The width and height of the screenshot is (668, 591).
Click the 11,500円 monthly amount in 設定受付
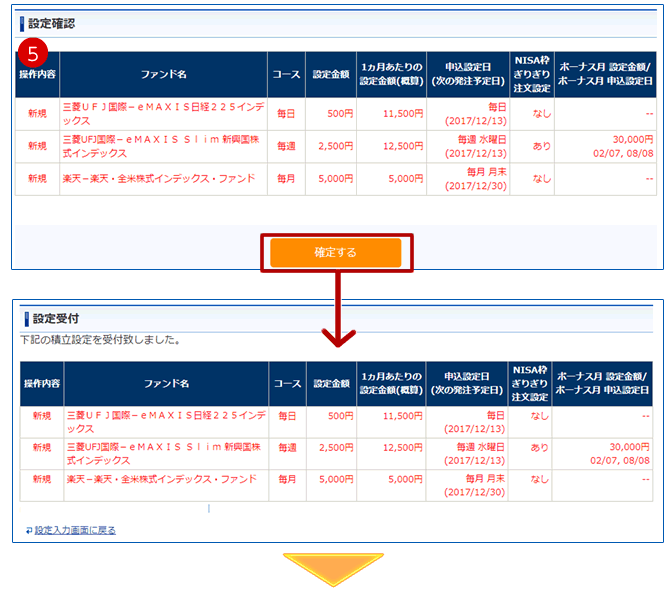click(403, 416)
